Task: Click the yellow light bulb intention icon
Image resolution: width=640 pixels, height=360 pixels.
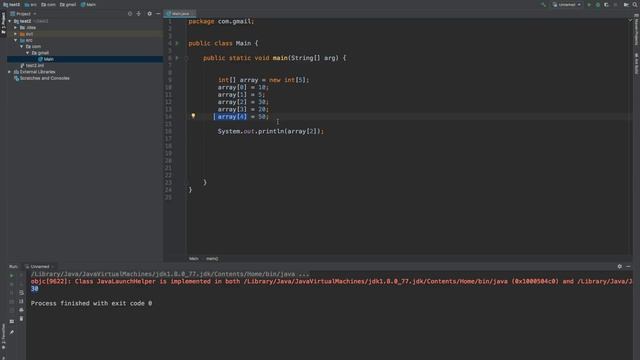Action: tap(193, 116)
